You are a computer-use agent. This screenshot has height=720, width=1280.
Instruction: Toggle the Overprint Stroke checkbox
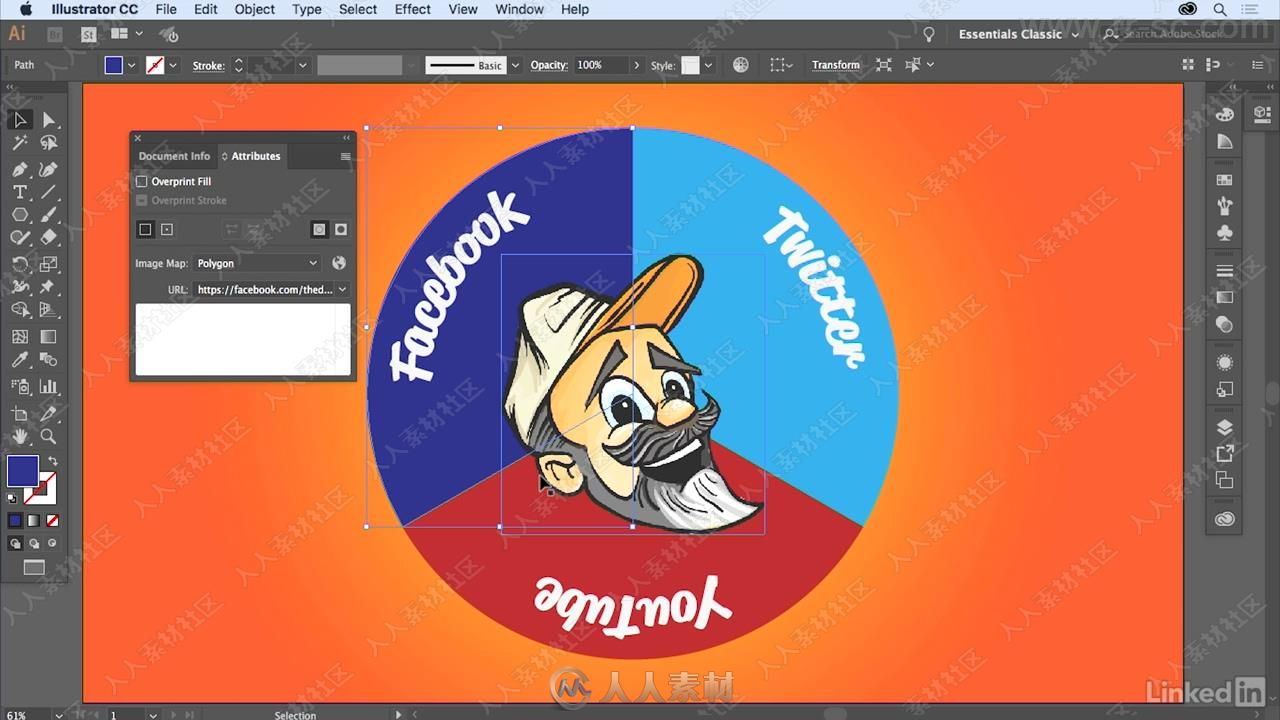142,201
